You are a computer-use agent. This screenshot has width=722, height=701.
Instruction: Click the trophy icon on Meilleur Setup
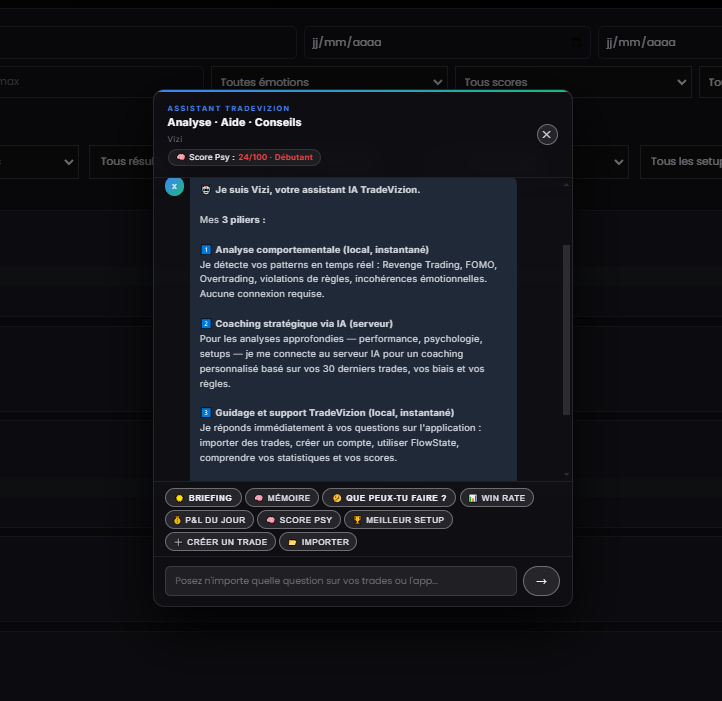pos(357,520)
